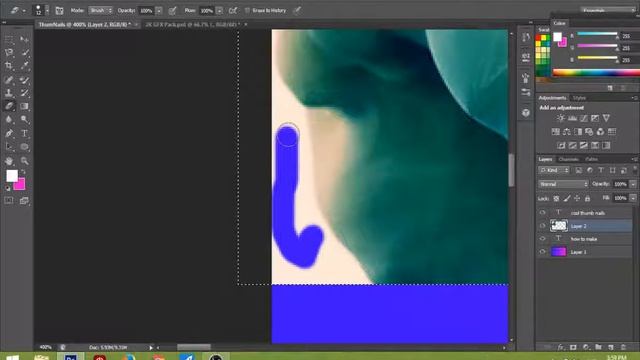Screen dimensions: 640x360
Task: Select the Thumbnails document tab
Action: click(x=84, y=24)
